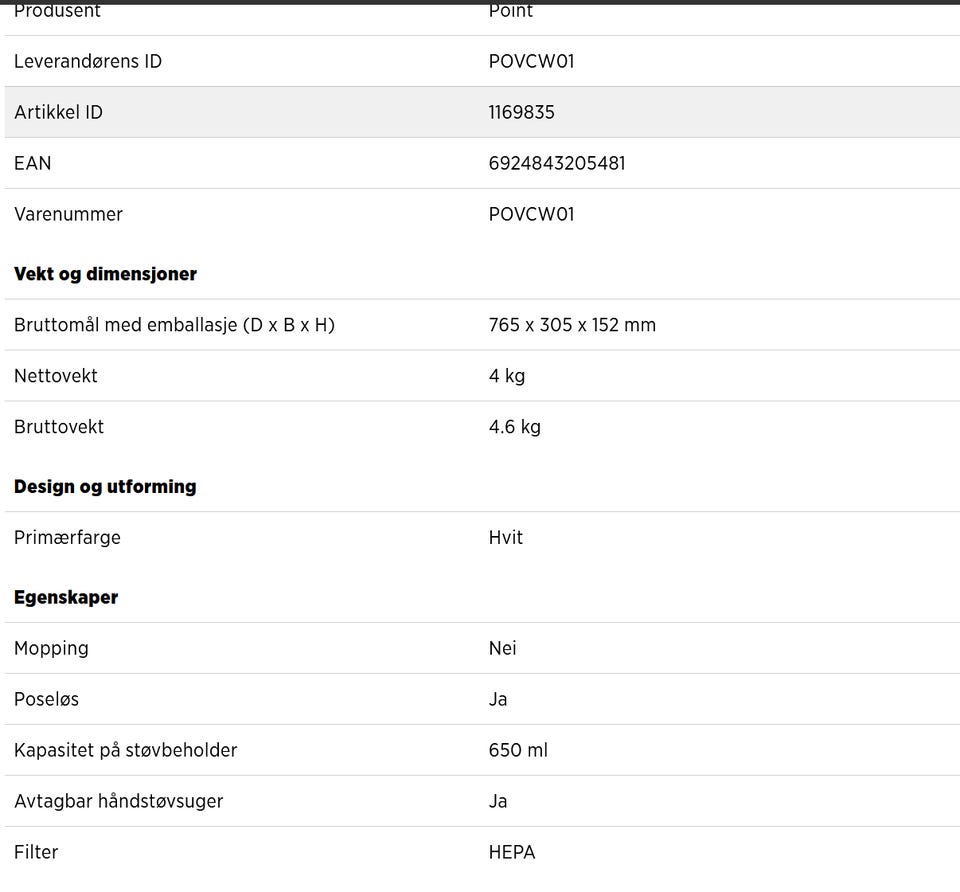Screen dimensions: 960x892
Task: Click the Bruttovekt value 4.6 kg
Action: tap(514, 427)
